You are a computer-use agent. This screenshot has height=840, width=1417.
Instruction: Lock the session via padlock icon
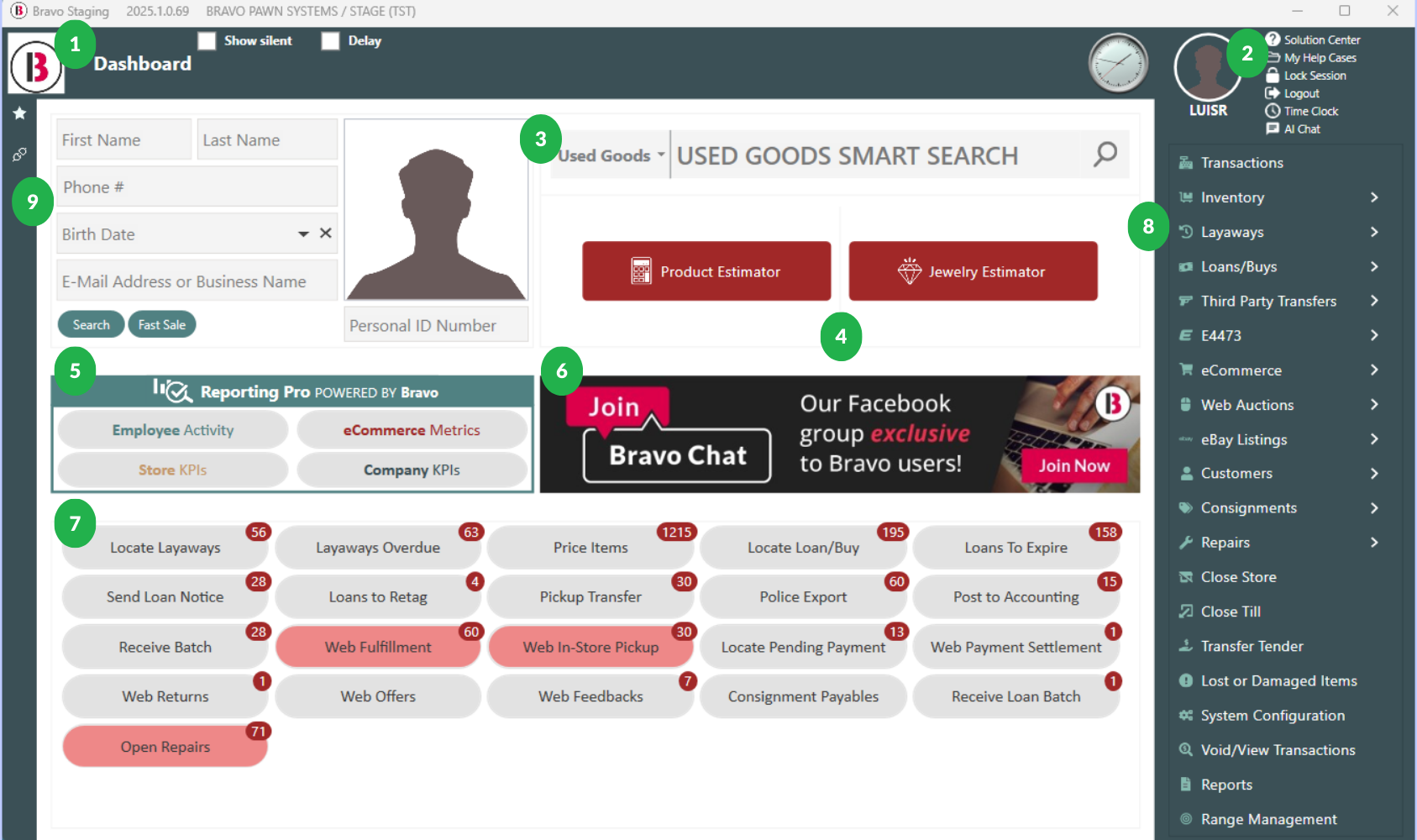pyautogui.click(x=1273, y=75)
